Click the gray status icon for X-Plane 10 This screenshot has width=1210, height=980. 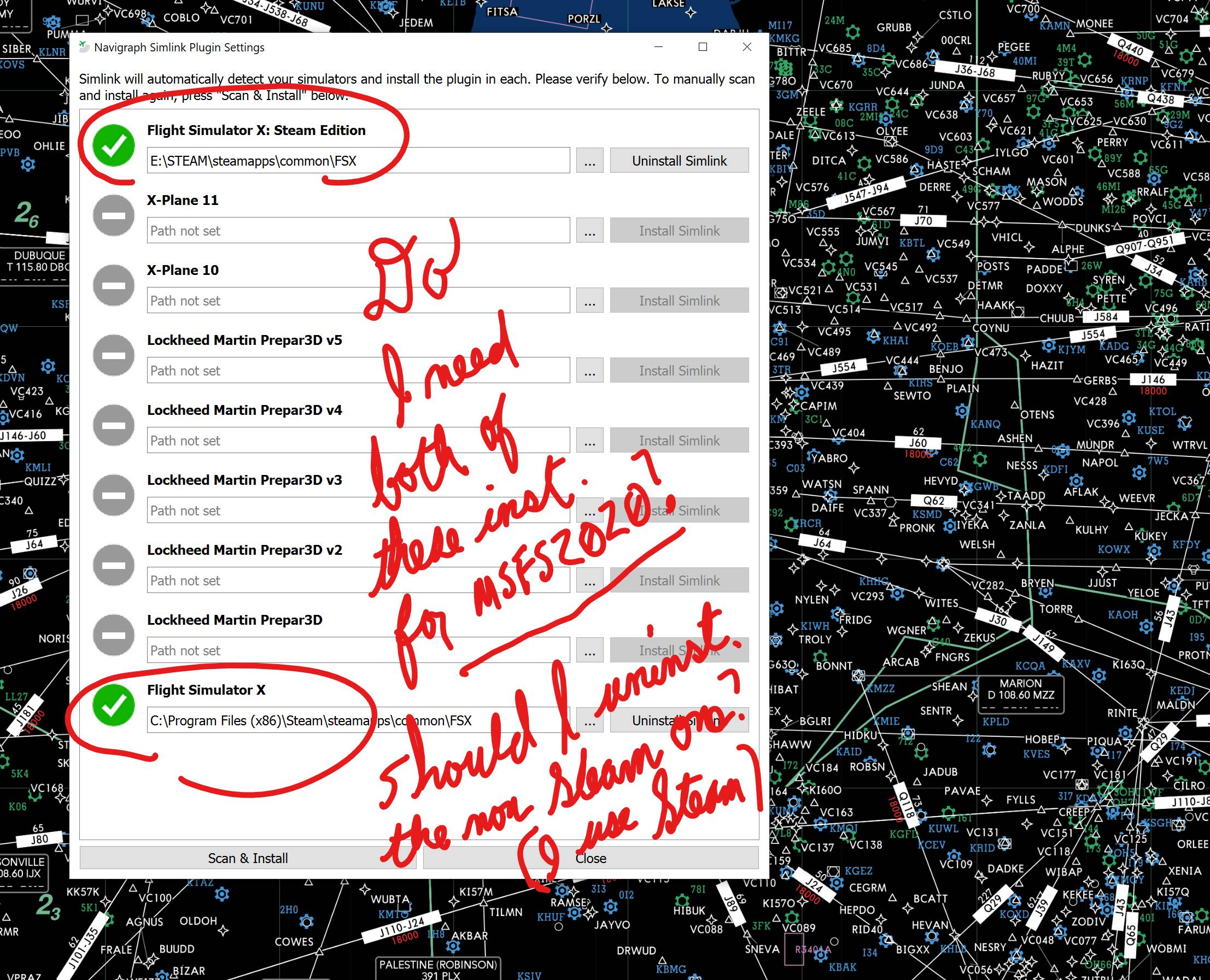point(114,286)
